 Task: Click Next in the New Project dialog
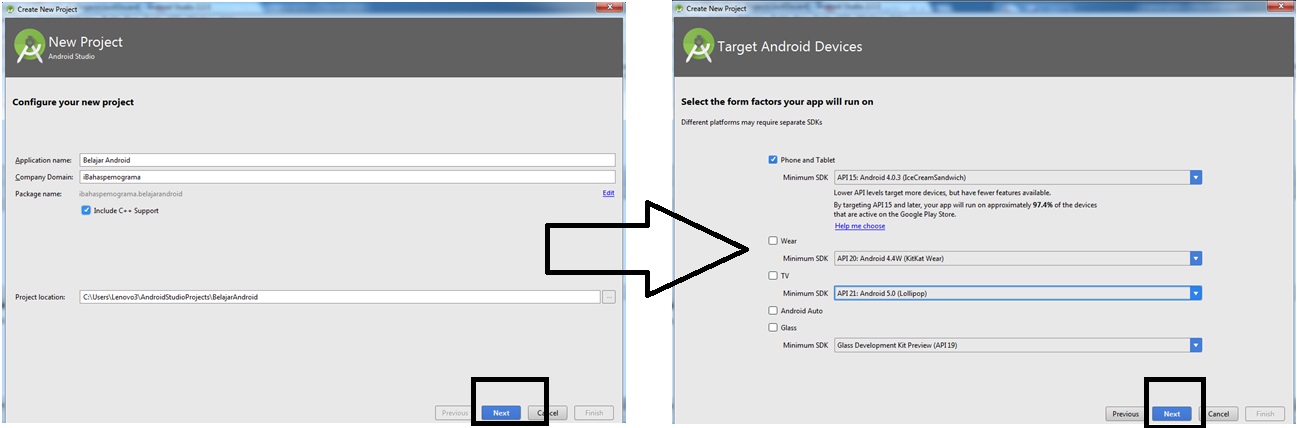(501, 413)
